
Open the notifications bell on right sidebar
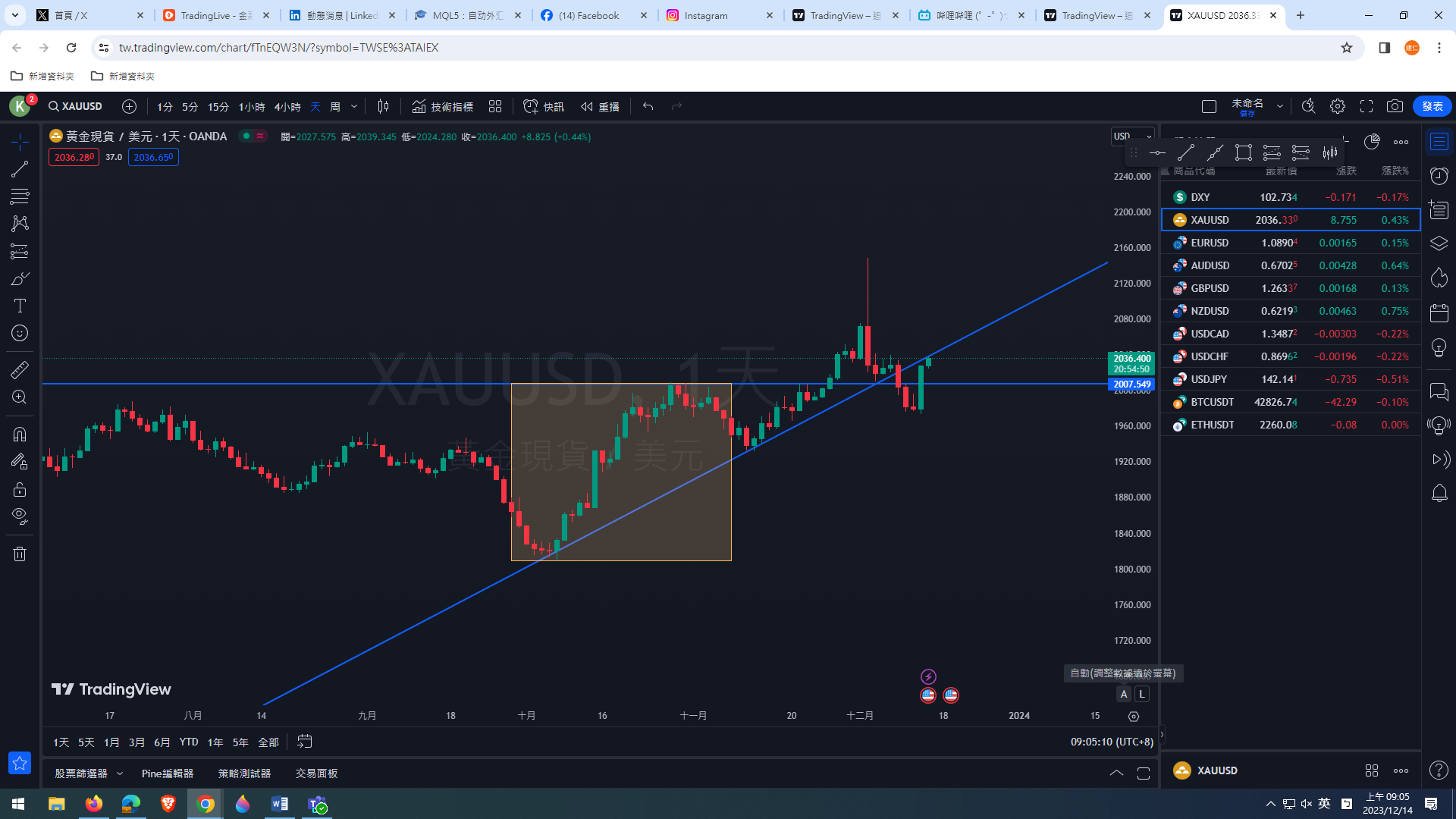click(1439, 494)
